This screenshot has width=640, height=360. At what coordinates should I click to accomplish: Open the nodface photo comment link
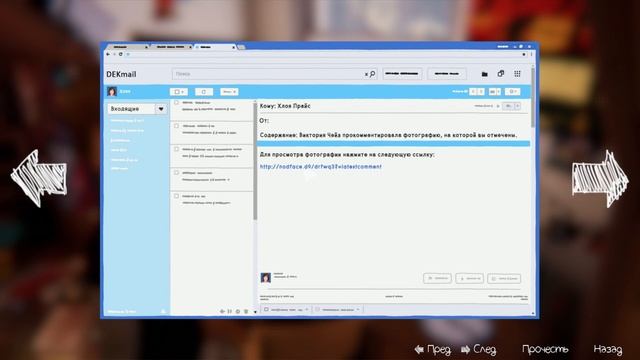click(320, 167)
